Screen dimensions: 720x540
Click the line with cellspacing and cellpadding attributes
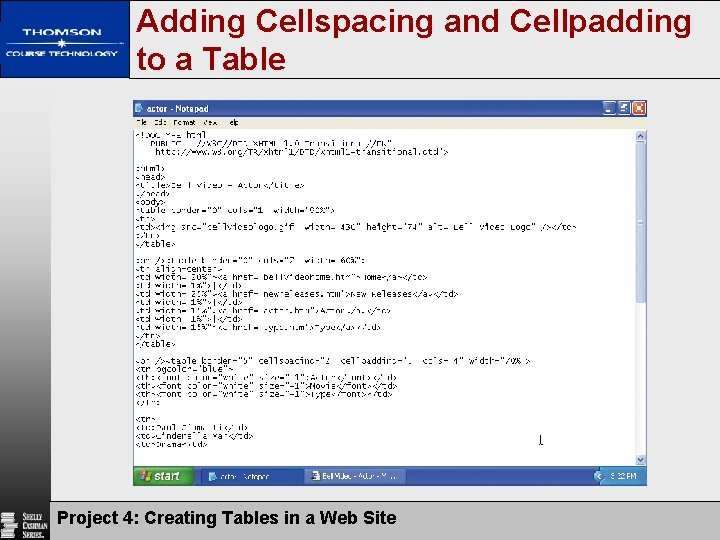(333, 361)
